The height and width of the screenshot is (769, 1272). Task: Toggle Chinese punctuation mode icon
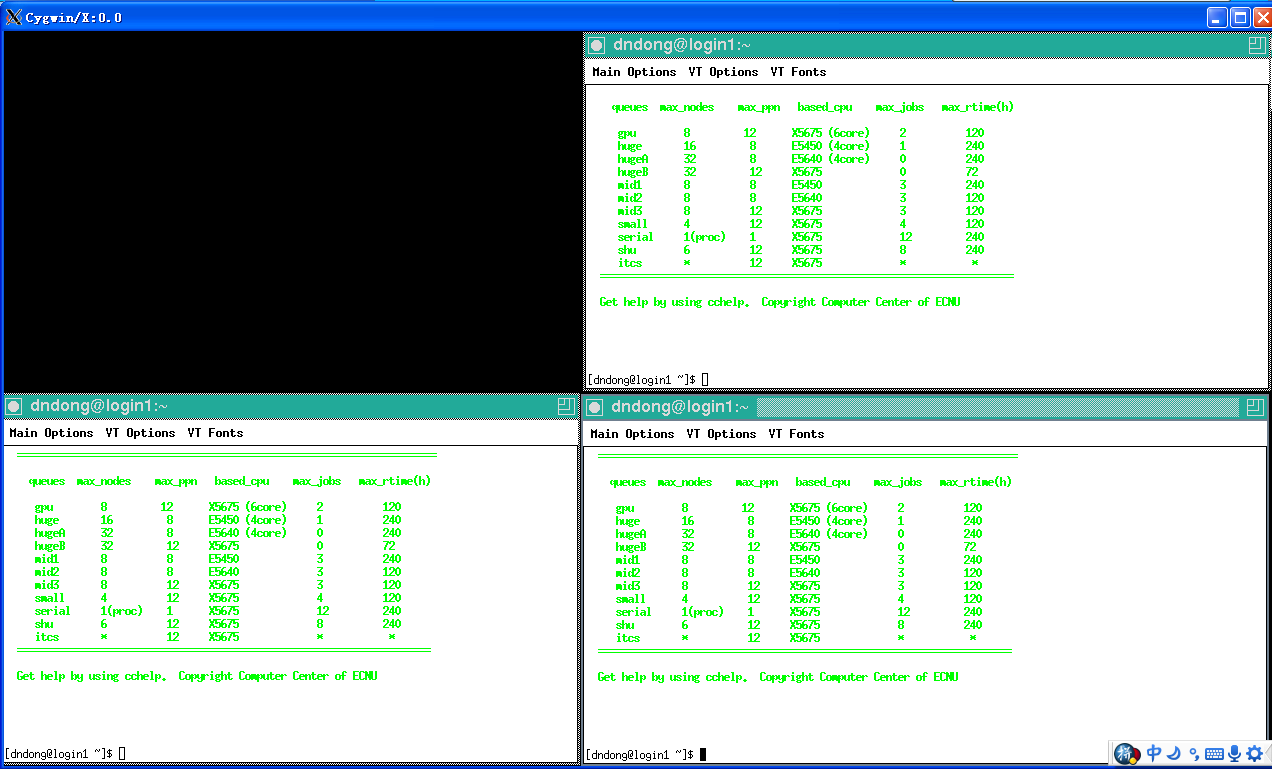coord(1194,754)
